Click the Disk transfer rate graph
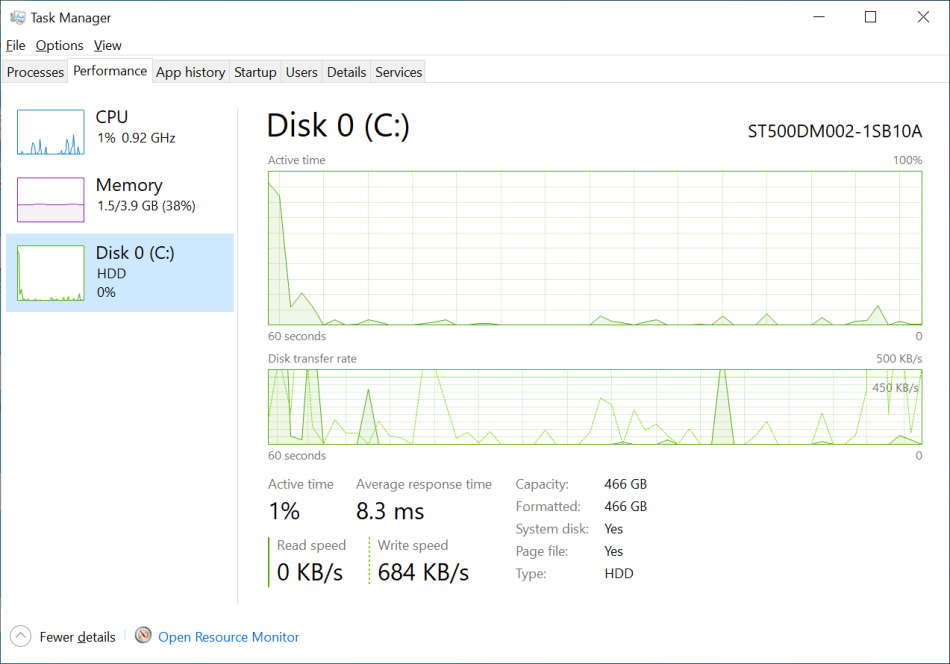The width and height of the screenshot is (950, 664). (595, 406)
